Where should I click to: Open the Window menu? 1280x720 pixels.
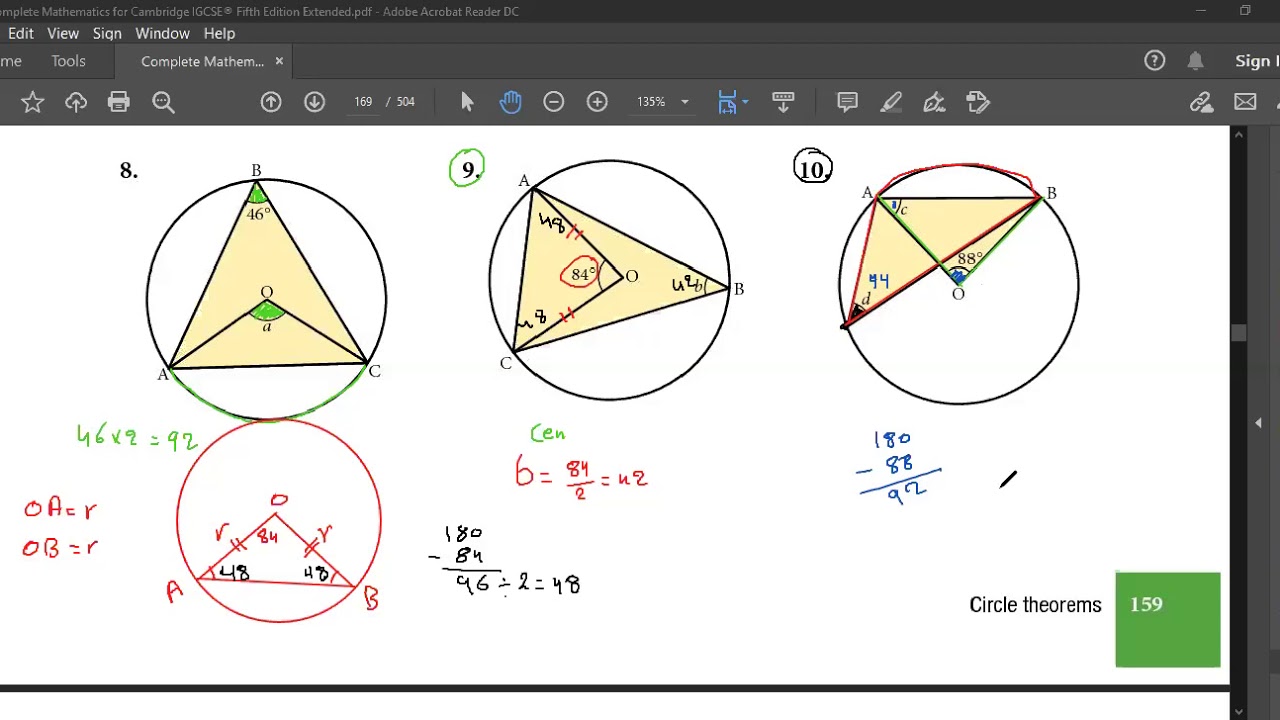point(162,33)
